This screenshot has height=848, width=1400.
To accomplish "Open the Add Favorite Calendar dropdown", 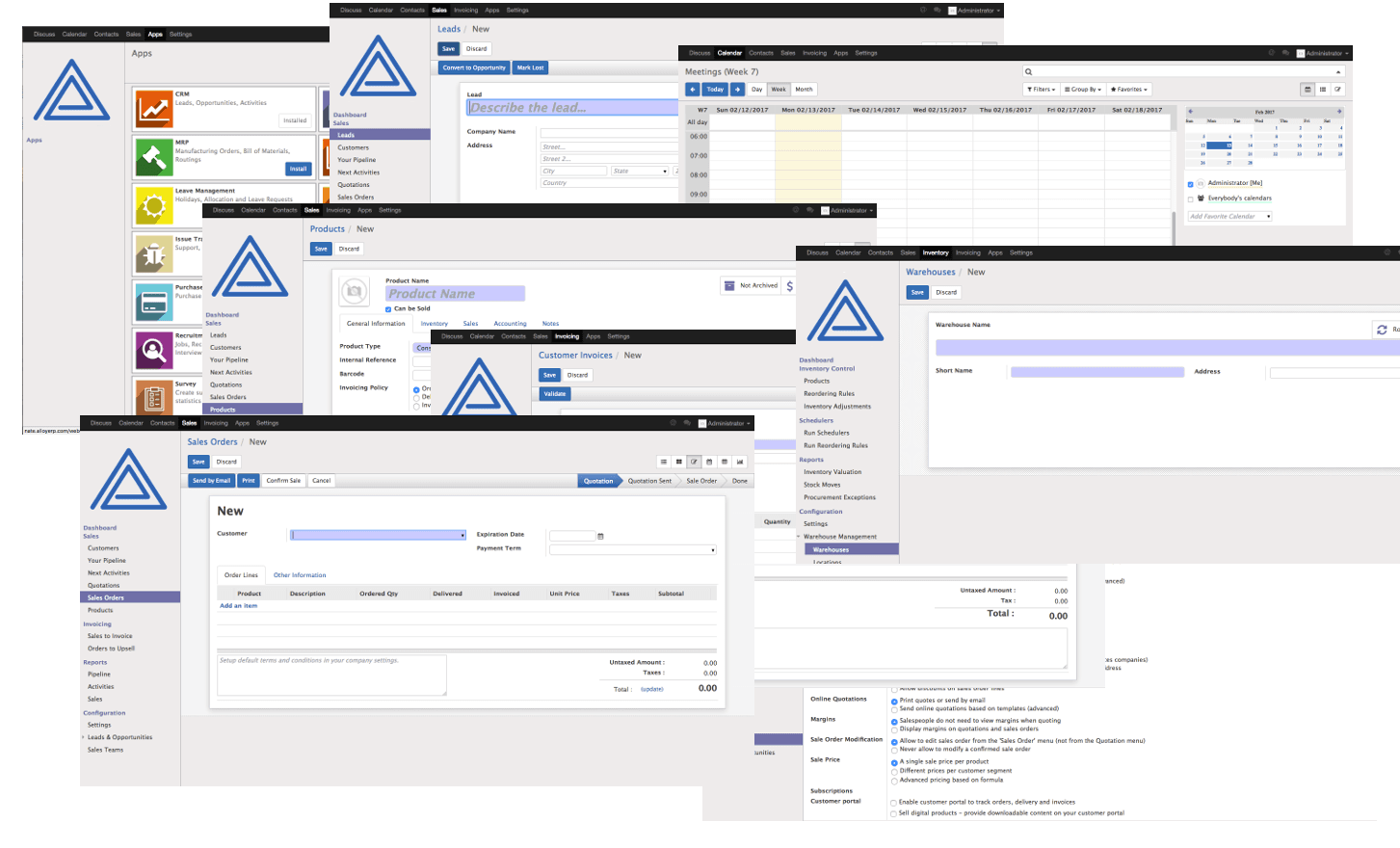I will (1229, 217).
